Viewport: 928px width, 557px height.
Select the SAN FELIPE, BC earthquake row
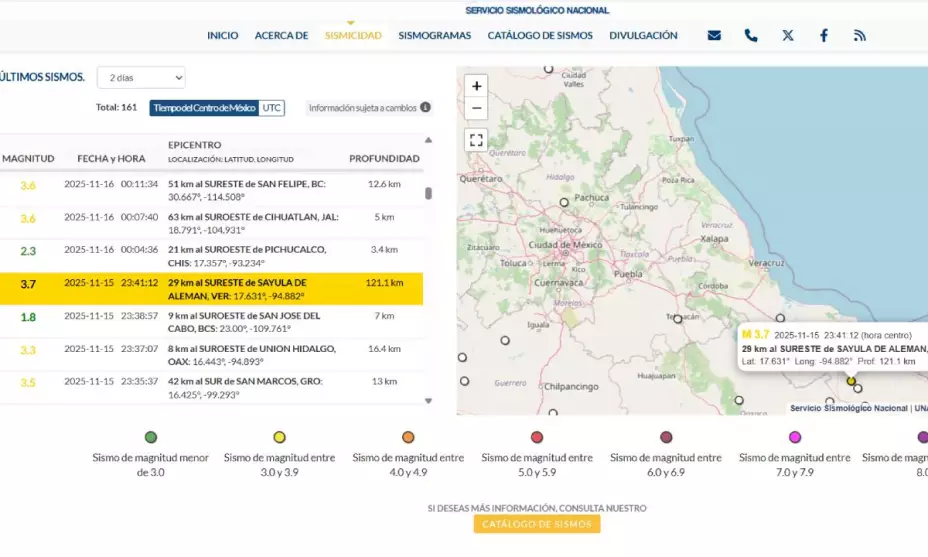[x=211, y=190]
